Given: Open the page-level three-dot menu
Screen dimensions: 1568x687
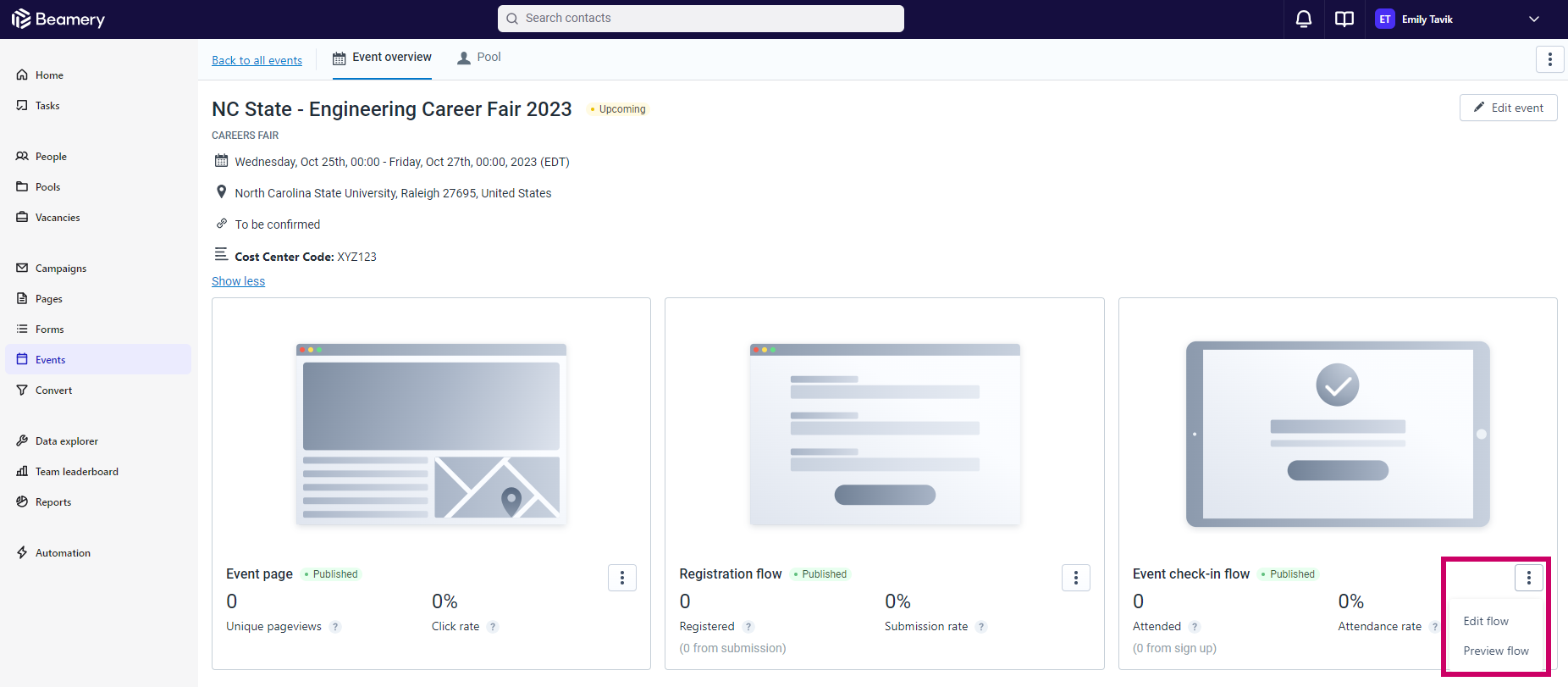Looking at the screenshot, I should click(1549, 59).
